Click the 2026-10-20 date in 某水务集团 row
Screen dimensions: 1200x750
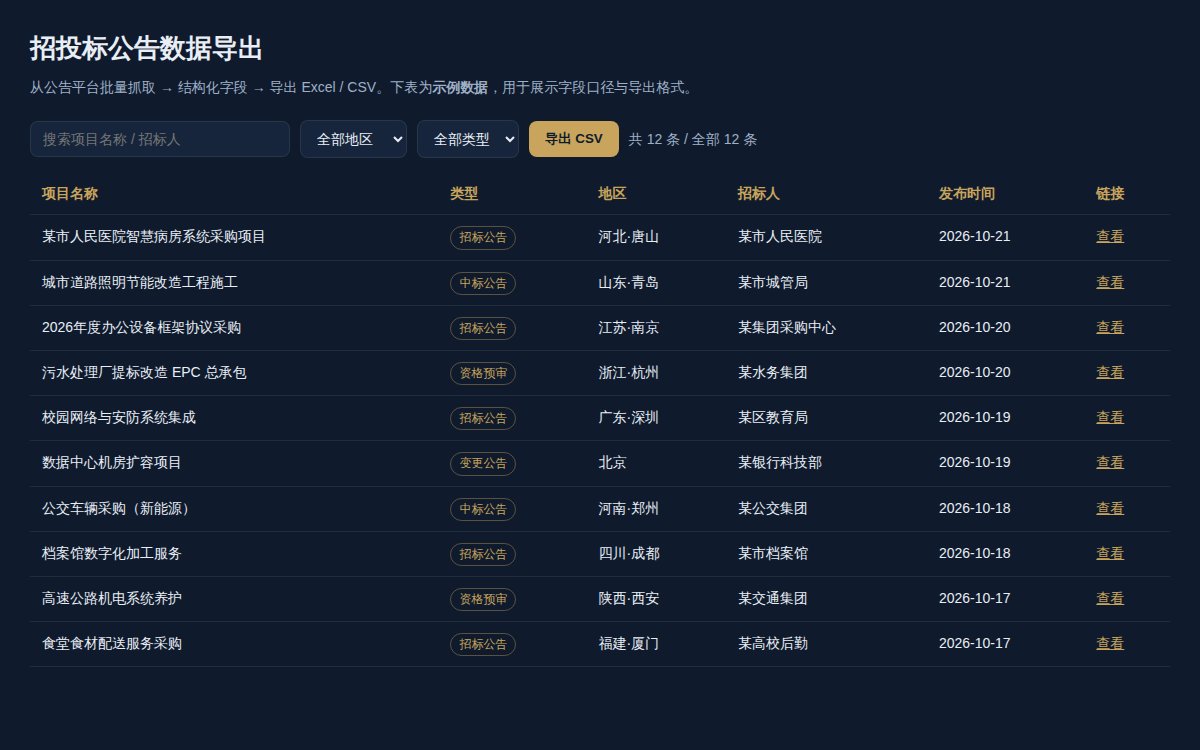(x=975, y=373)
